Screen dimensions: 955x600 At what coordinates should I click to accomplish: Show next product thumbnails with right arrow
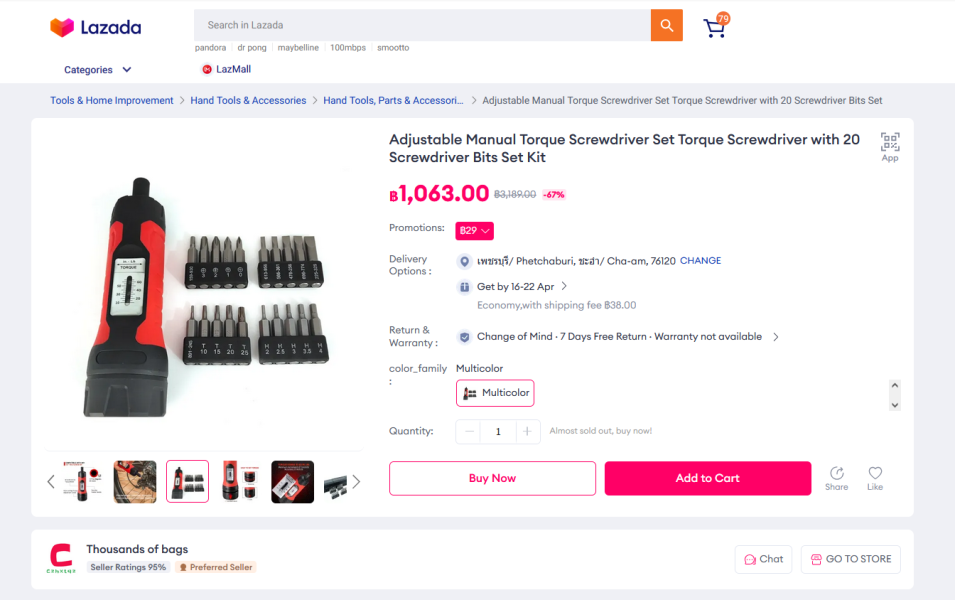[356, 482]
